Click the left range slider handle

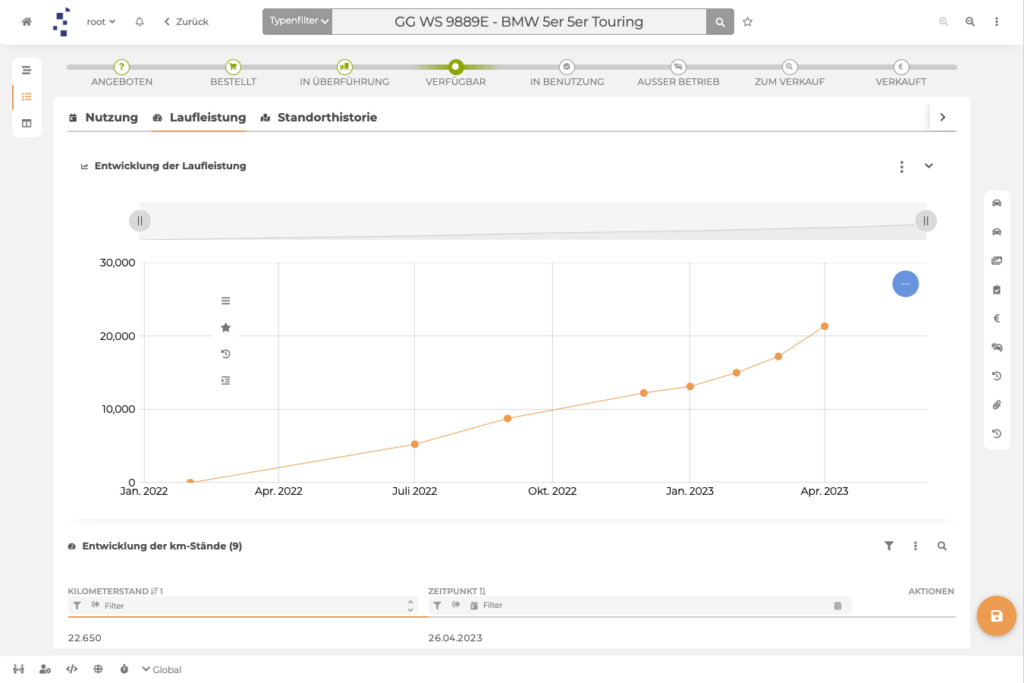140,221
